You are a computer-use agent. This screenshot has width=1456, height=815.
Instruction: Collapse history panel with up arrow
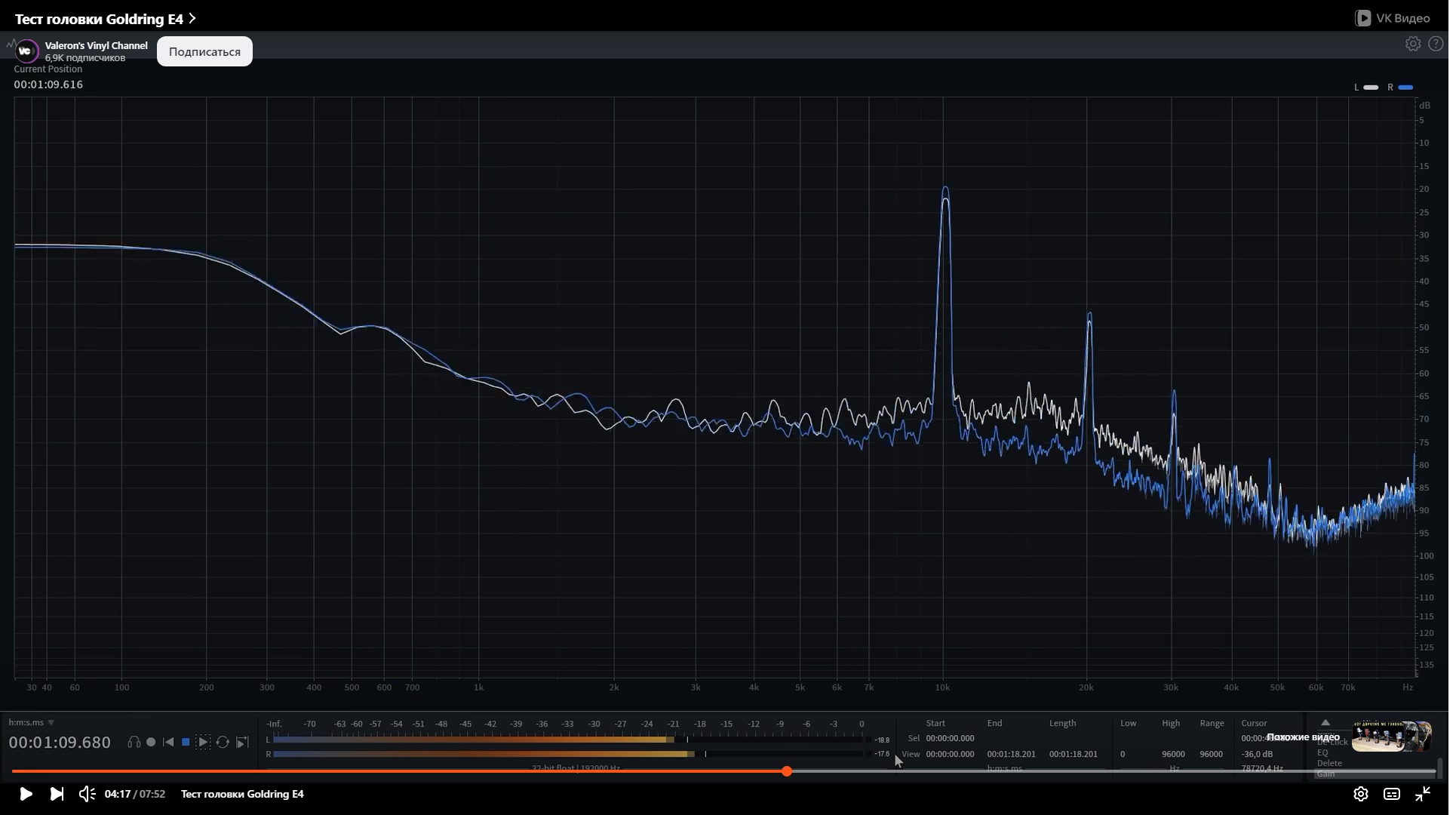coord(1325,723)
